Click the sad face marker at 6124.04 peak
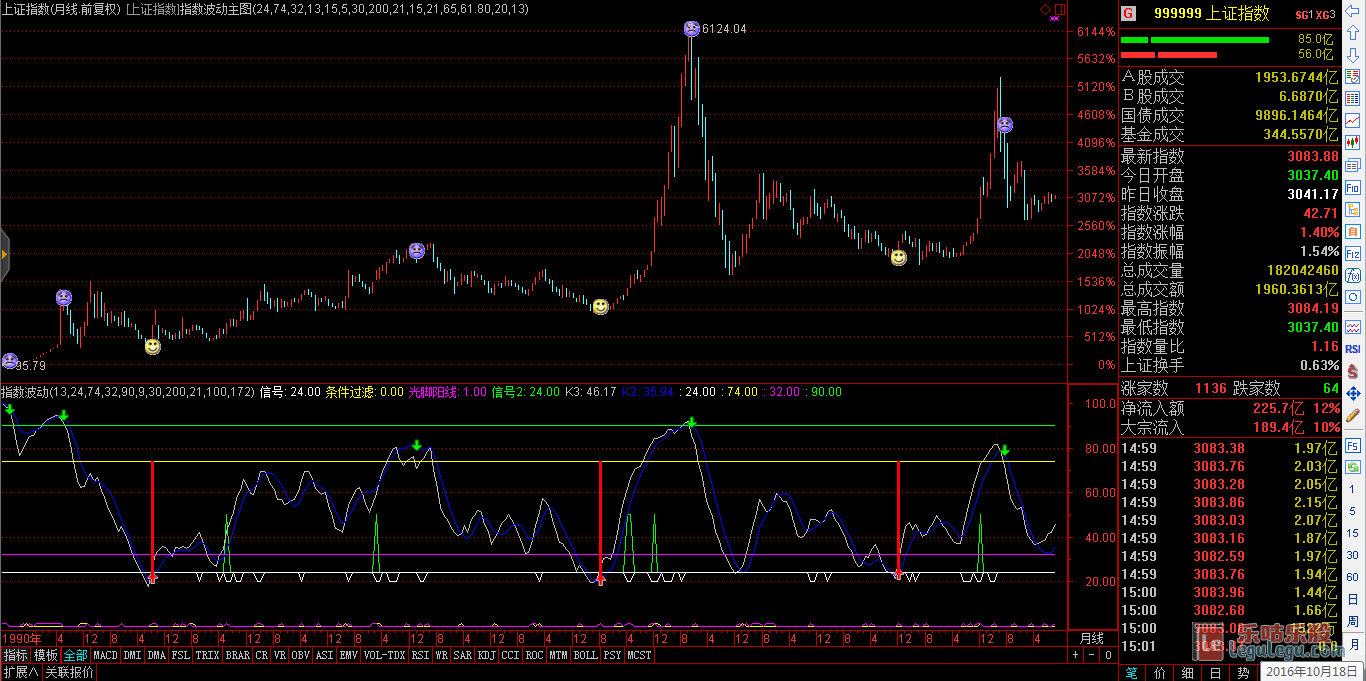The image size is (1366, 681). point(691,29)
